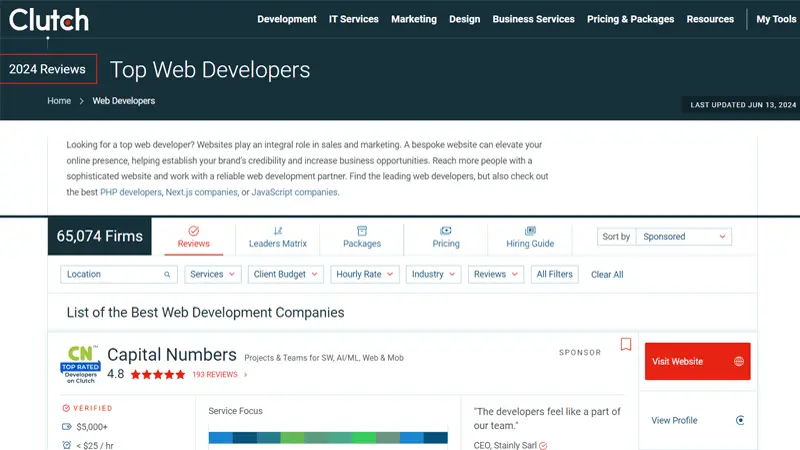Follow the Next.js companies link
Viewport: 800px width, 450px height.
coord(202,192)
